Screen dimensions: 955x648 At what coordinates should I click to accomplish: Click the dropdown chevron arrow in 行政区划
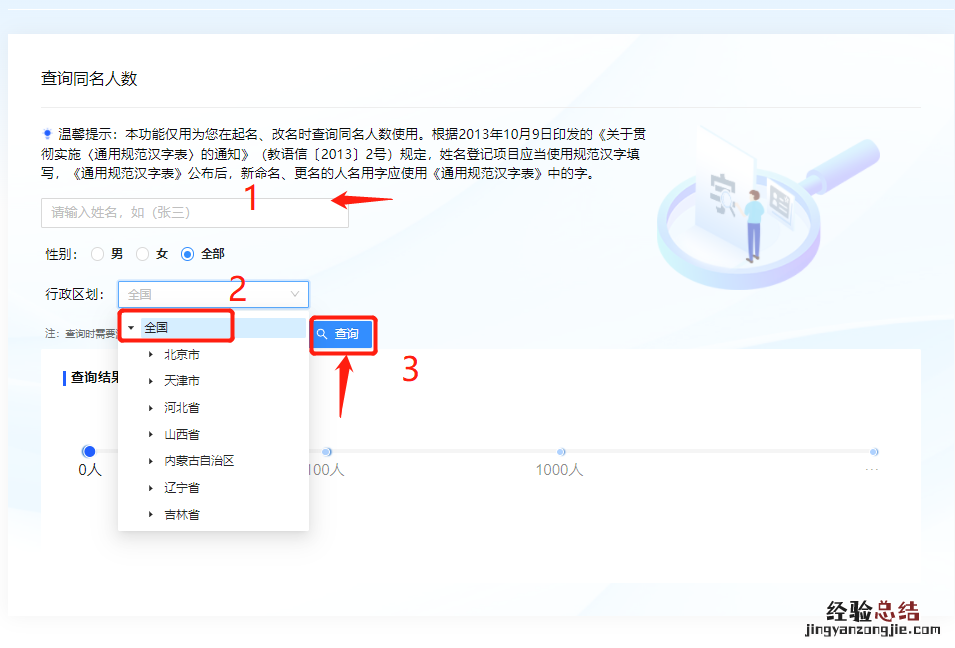pyautogui.click(x=295, y=294)
